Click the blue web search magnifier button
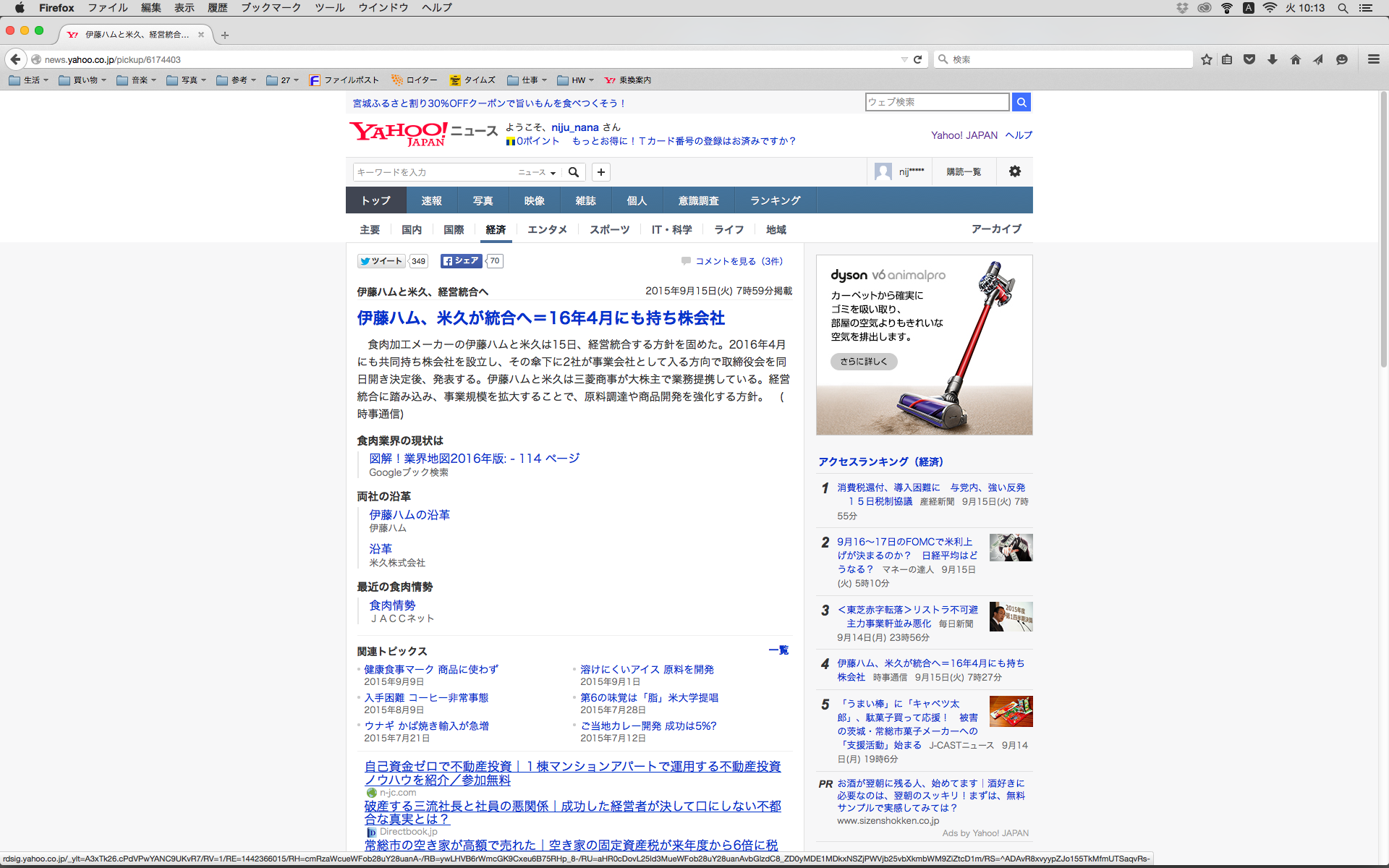Screen dimensions: 1389x868 coord(1021,102)
